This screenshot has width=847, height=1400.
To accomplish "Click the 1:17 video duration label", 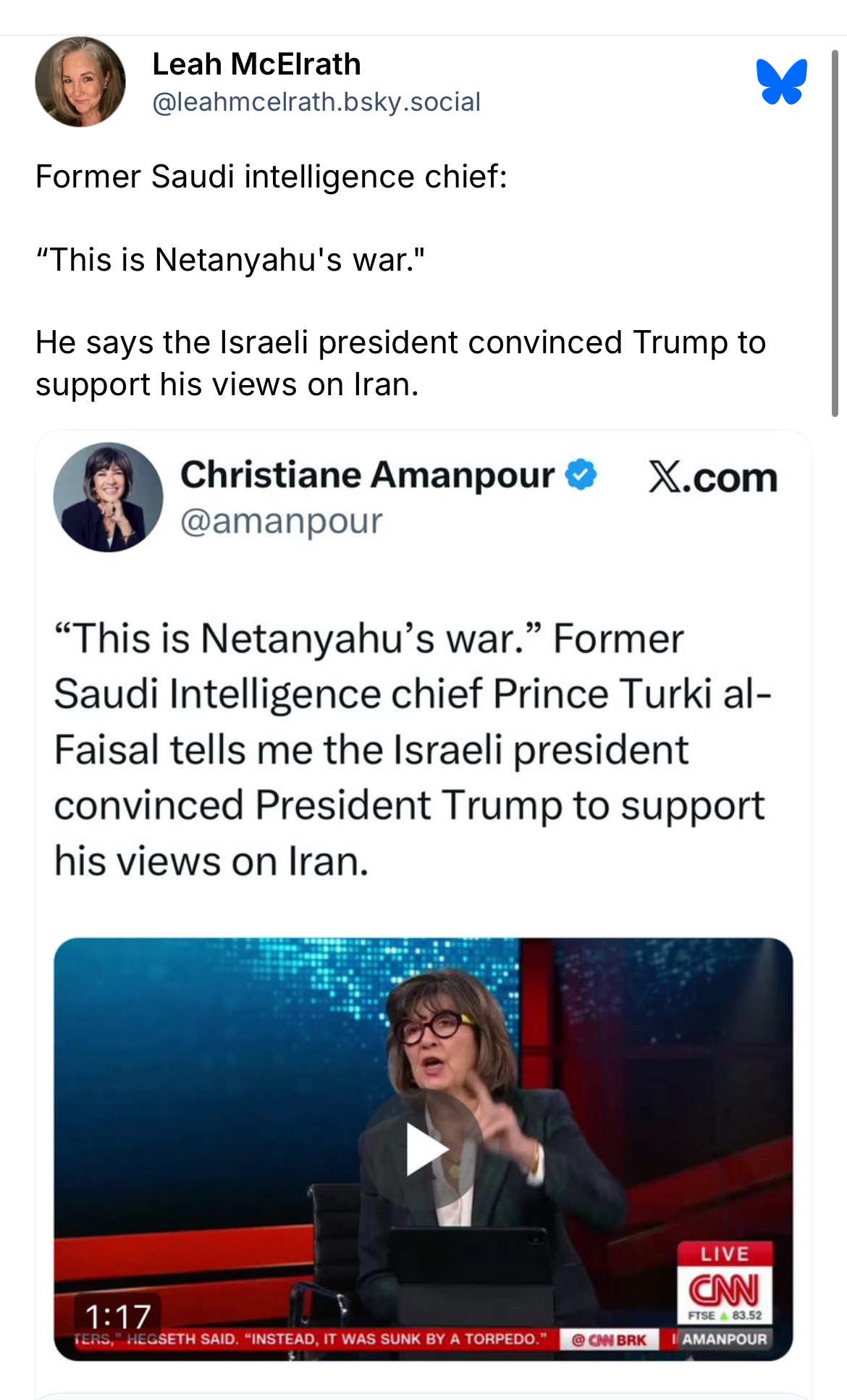I will (x=118, y=1316).
